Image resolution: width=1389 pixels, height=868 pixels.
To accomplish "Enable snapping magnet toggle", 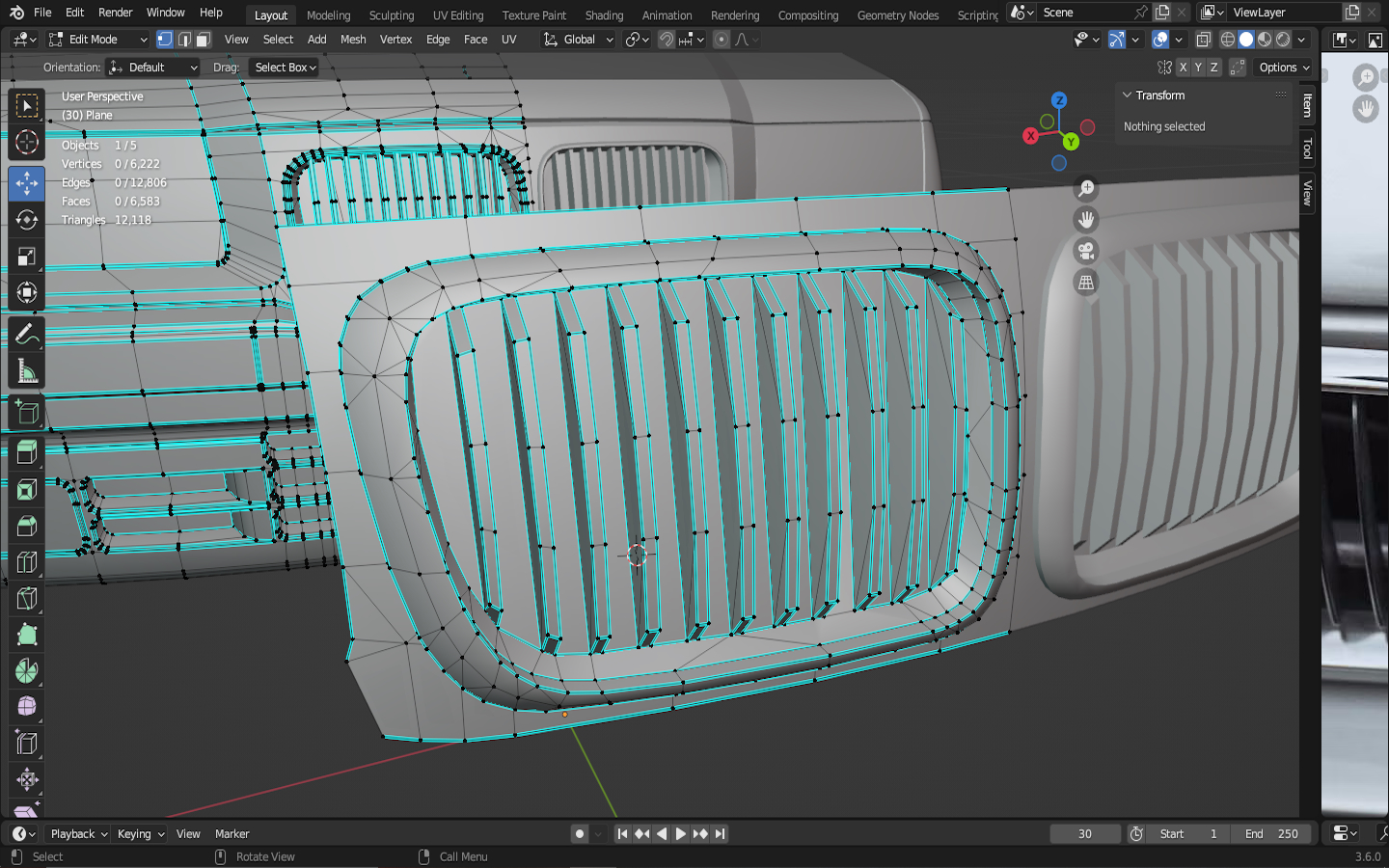I will point(666,40).
